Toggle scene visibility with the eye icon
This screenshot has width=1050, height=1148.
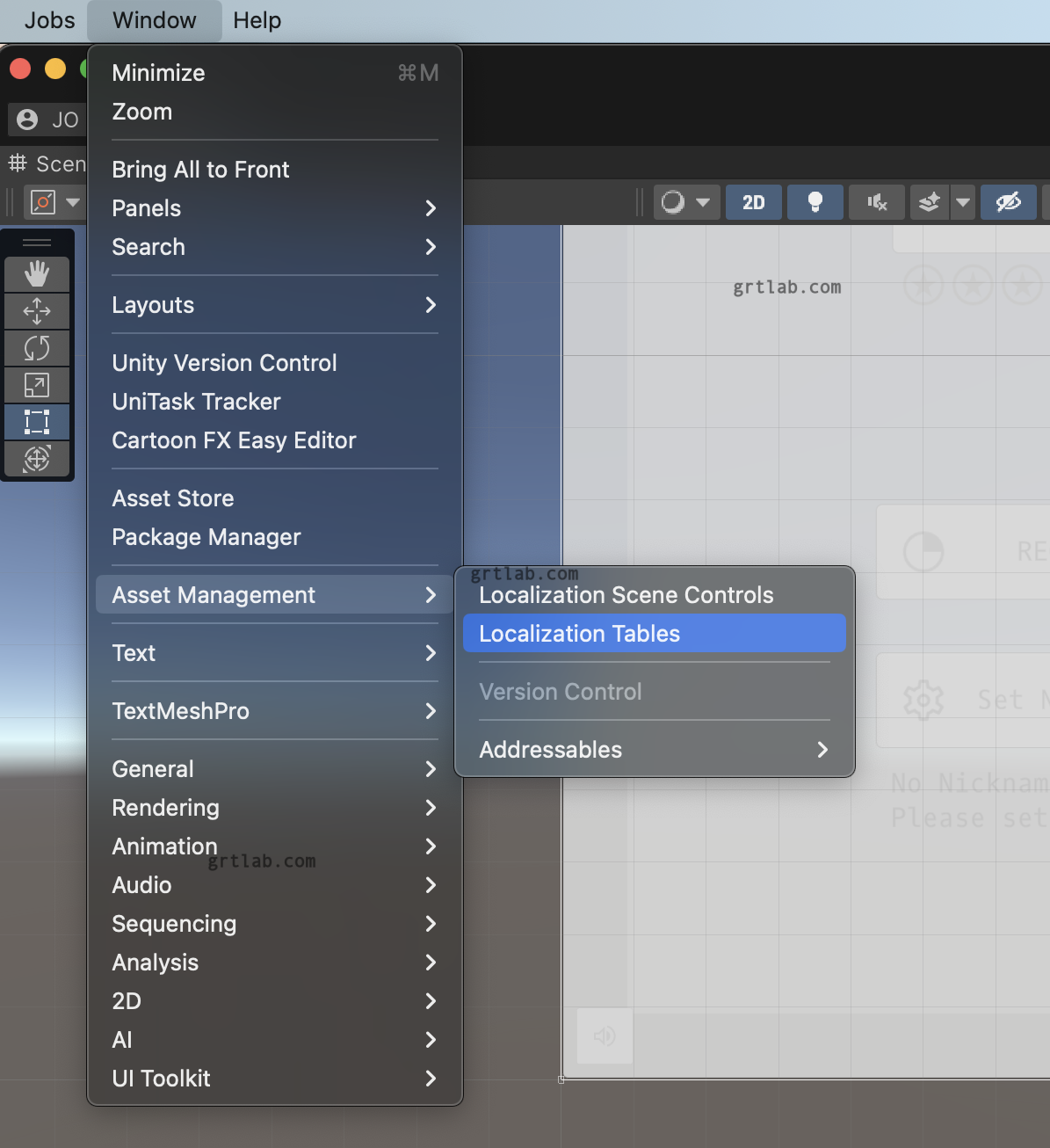tap(1008, 202)
